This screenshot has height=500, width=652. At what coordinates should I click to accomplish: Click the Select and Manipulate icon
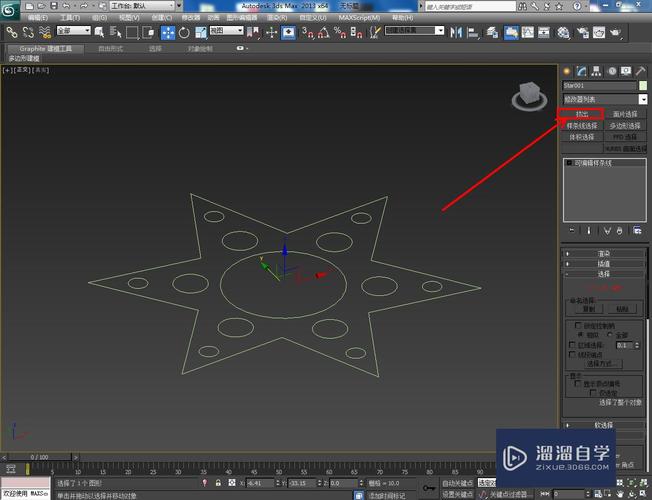(272, 32)
